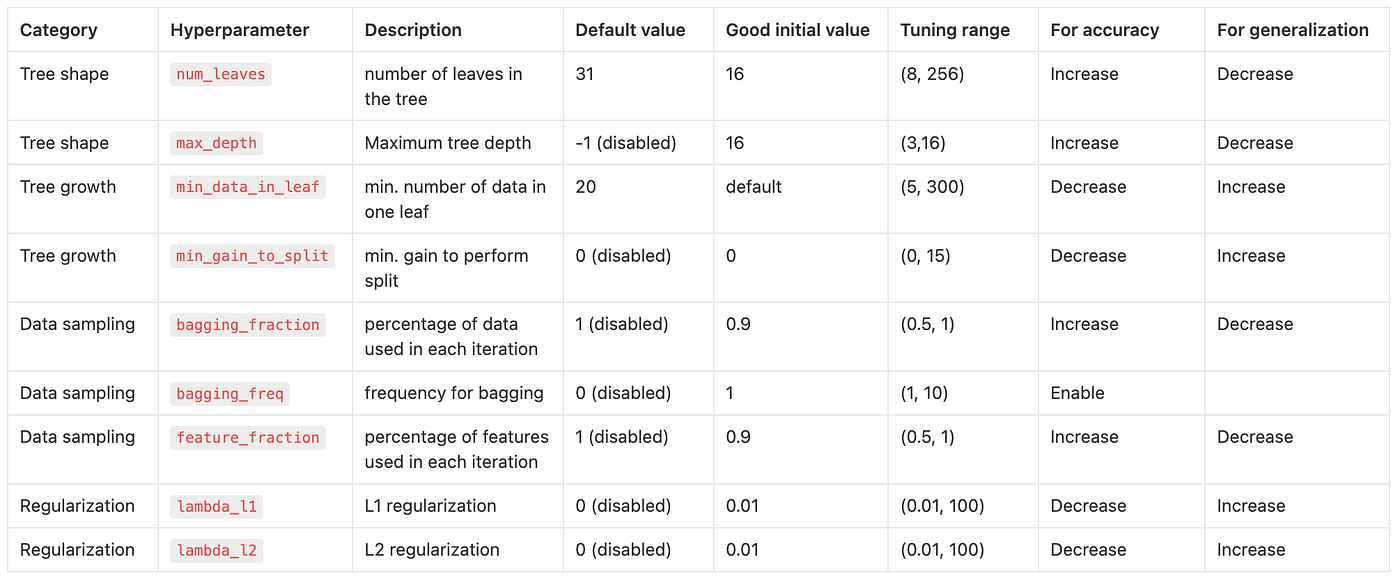Select the min_data_in_leaf hyperparameter tag
Screen dimensions: 1400x582
pyautogui.click(x=248, y=187)
